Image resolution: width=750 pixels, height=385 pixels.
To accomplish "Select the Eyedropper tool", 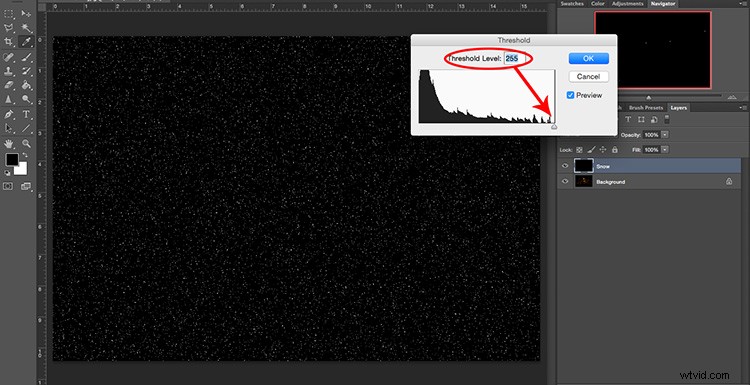I will tap(26, 41).
